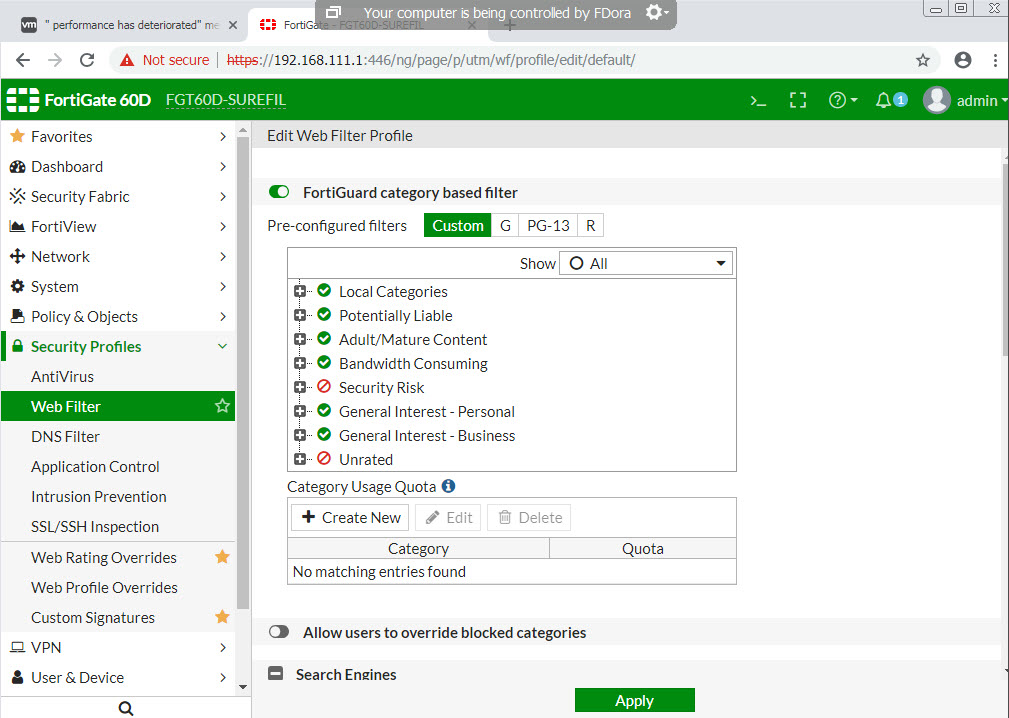This screenshot has height=718, width=1009.
Task: Select the Custom pre-configured filter
Action: point(458,225)
